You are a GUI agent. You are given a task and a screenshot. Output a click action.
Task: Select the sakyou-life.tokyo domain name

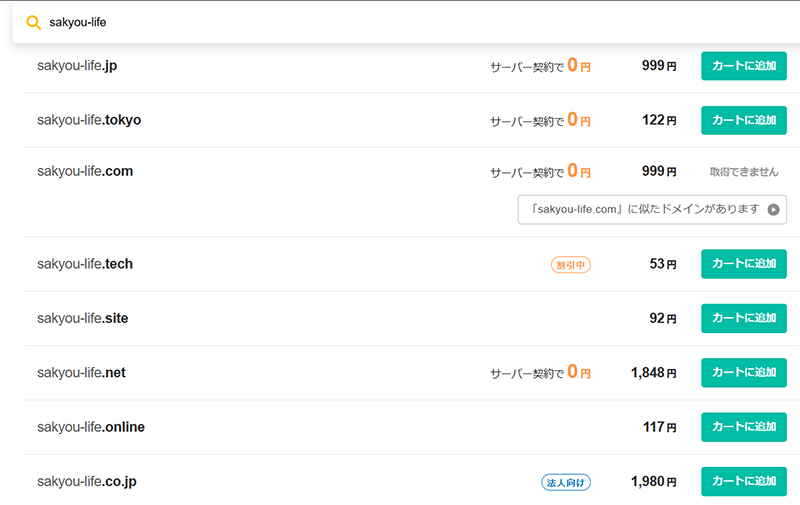tap(89, 120)
